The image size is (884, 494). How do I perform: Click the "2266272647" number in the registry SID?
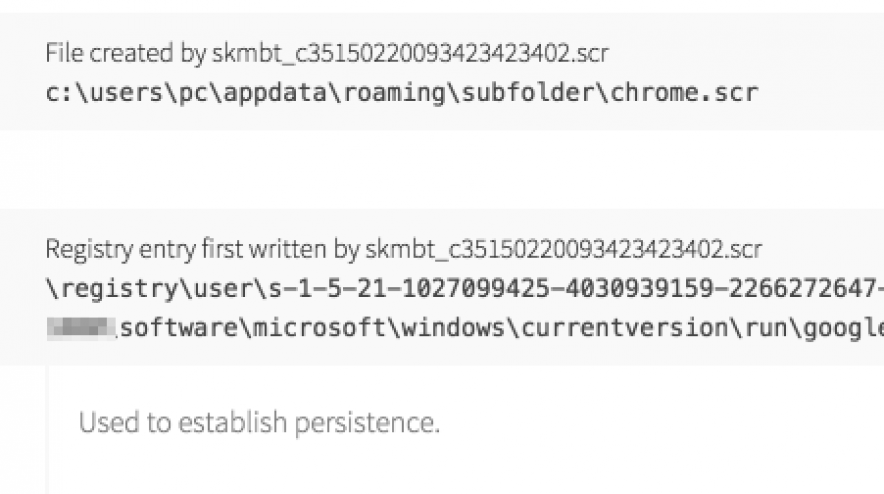803,290
